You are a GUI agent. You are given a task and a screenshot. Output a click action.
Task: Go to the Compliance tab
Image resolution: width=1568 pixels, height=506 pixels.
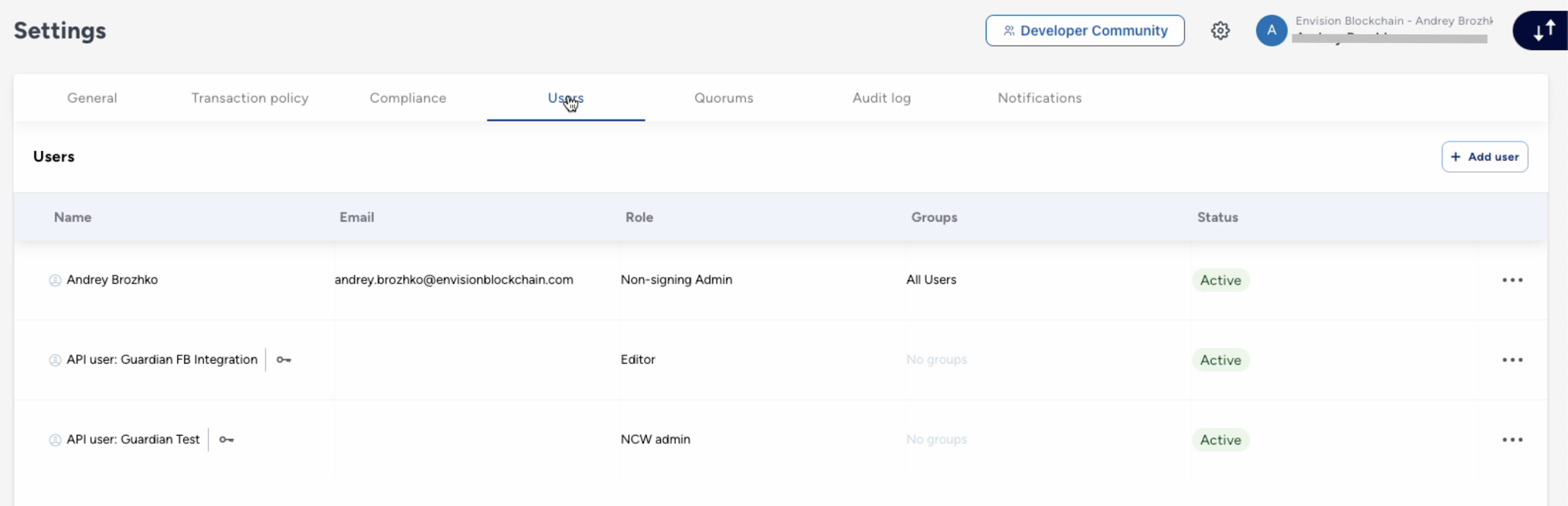coord(408,98)
